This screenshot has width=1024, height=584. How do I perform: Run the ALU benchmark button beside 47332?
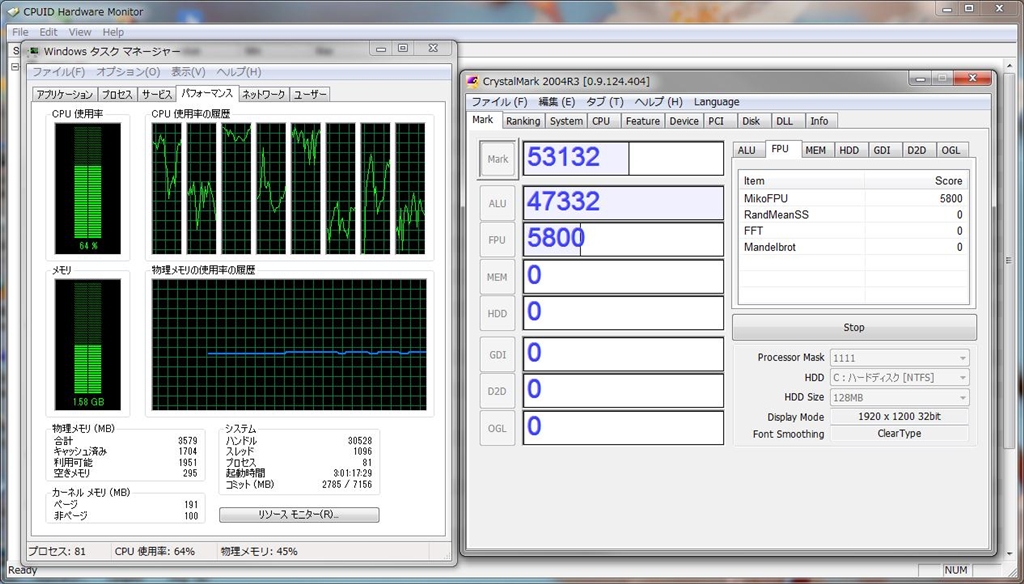tap(497, 203)
